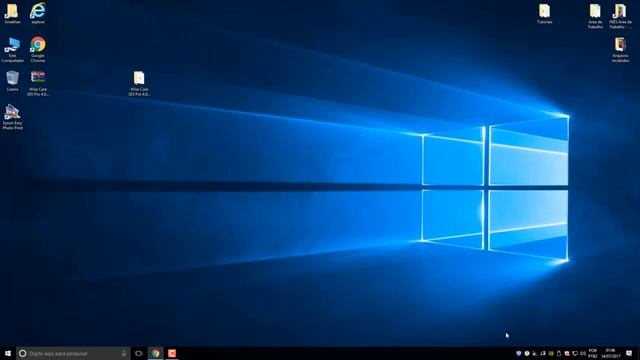Select the Google Chrome desktop shortcut
Viewport: 640px width, 360px height.
38,49
